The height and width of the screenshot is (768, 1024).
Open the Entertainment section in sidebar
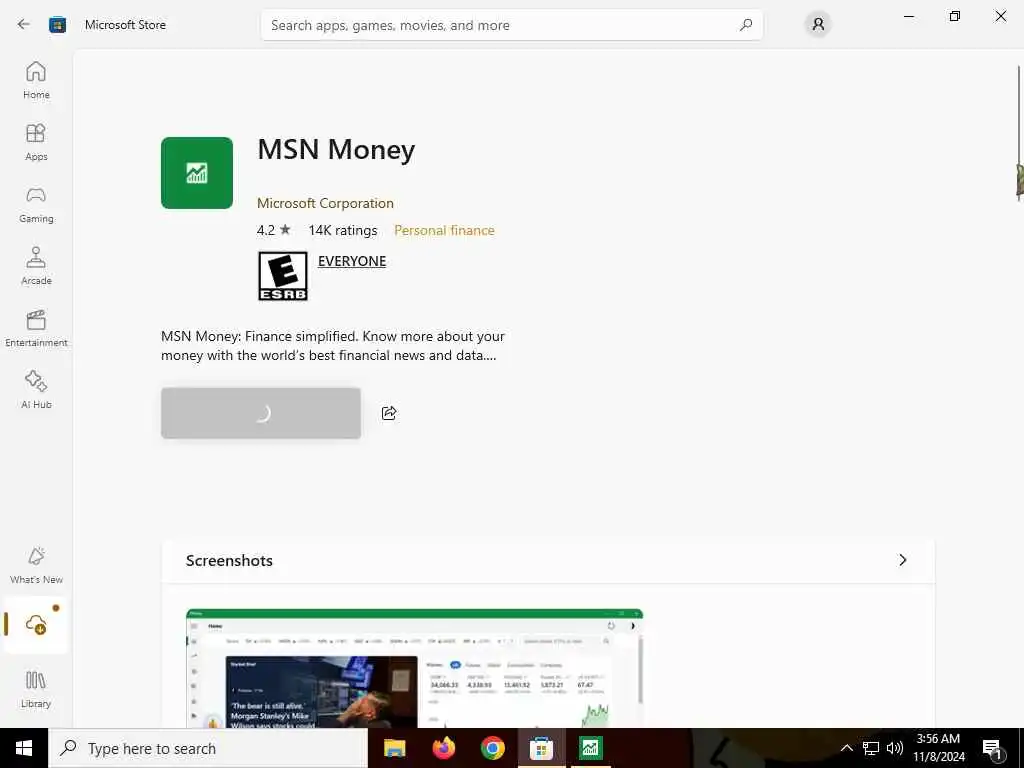[36, 328]
